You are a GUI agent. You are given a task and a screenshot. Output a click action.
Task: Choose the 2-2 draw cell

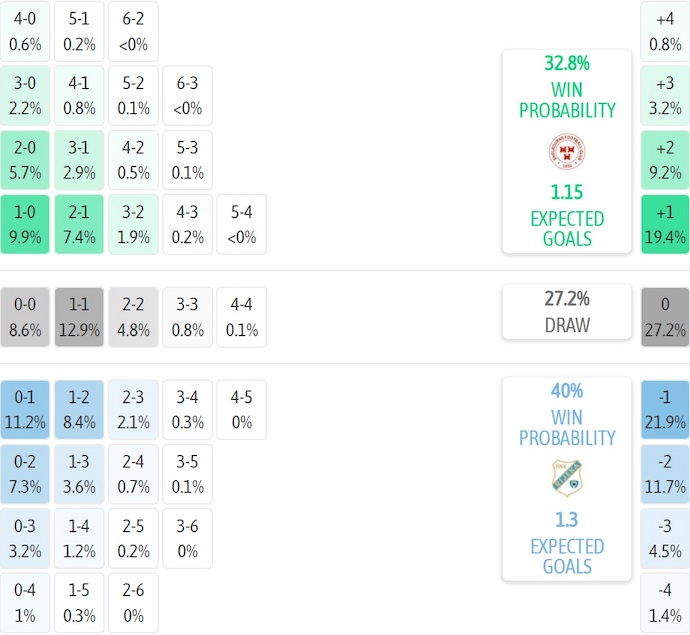coord(133,316)
